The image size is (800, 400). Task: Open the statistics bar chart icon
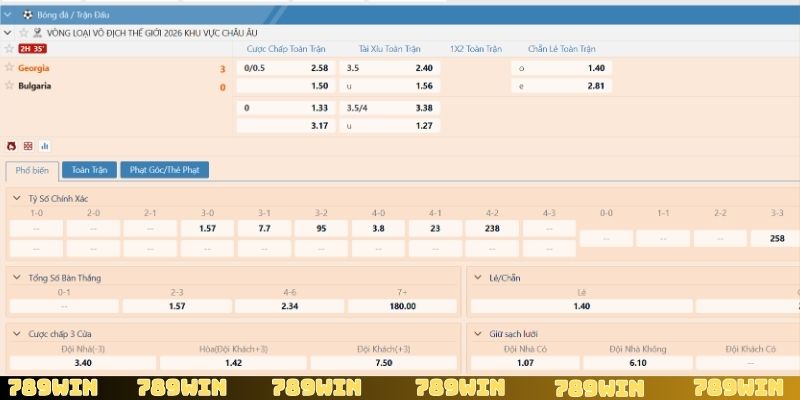[45, 145]
